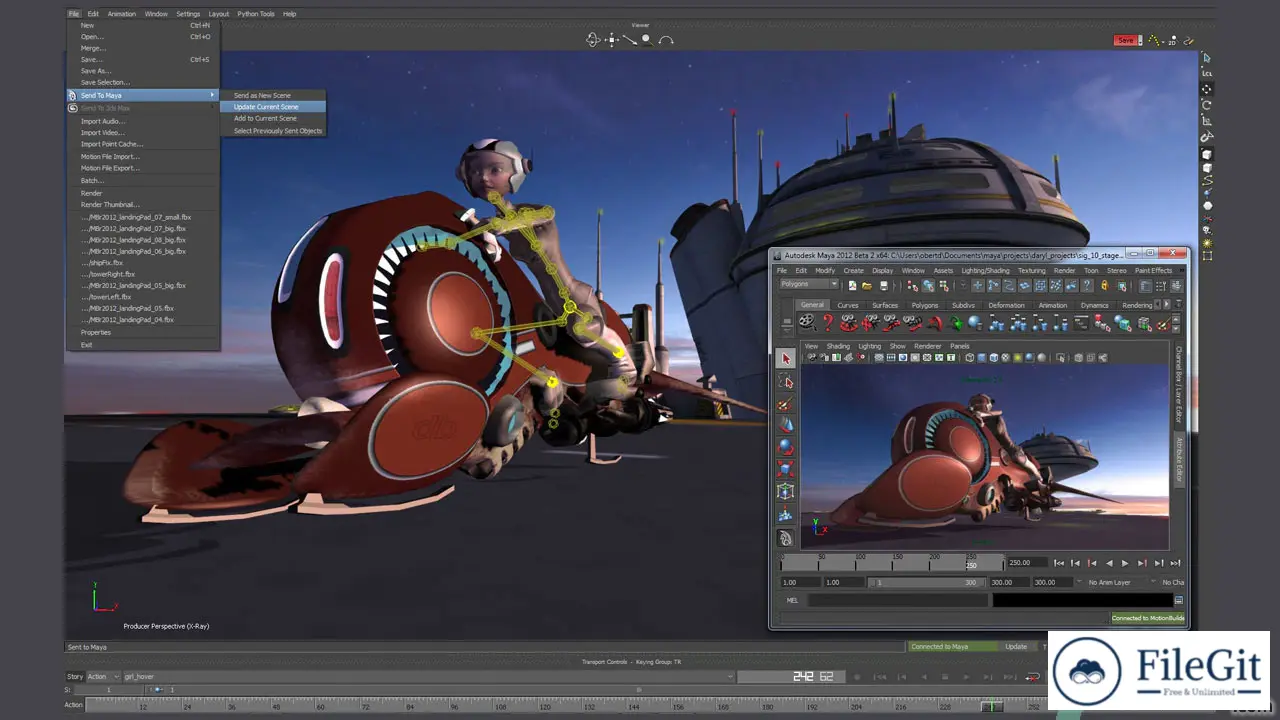Switch to the Dynamics shelf tab
1280x720 pixels.
point(1094,305)
